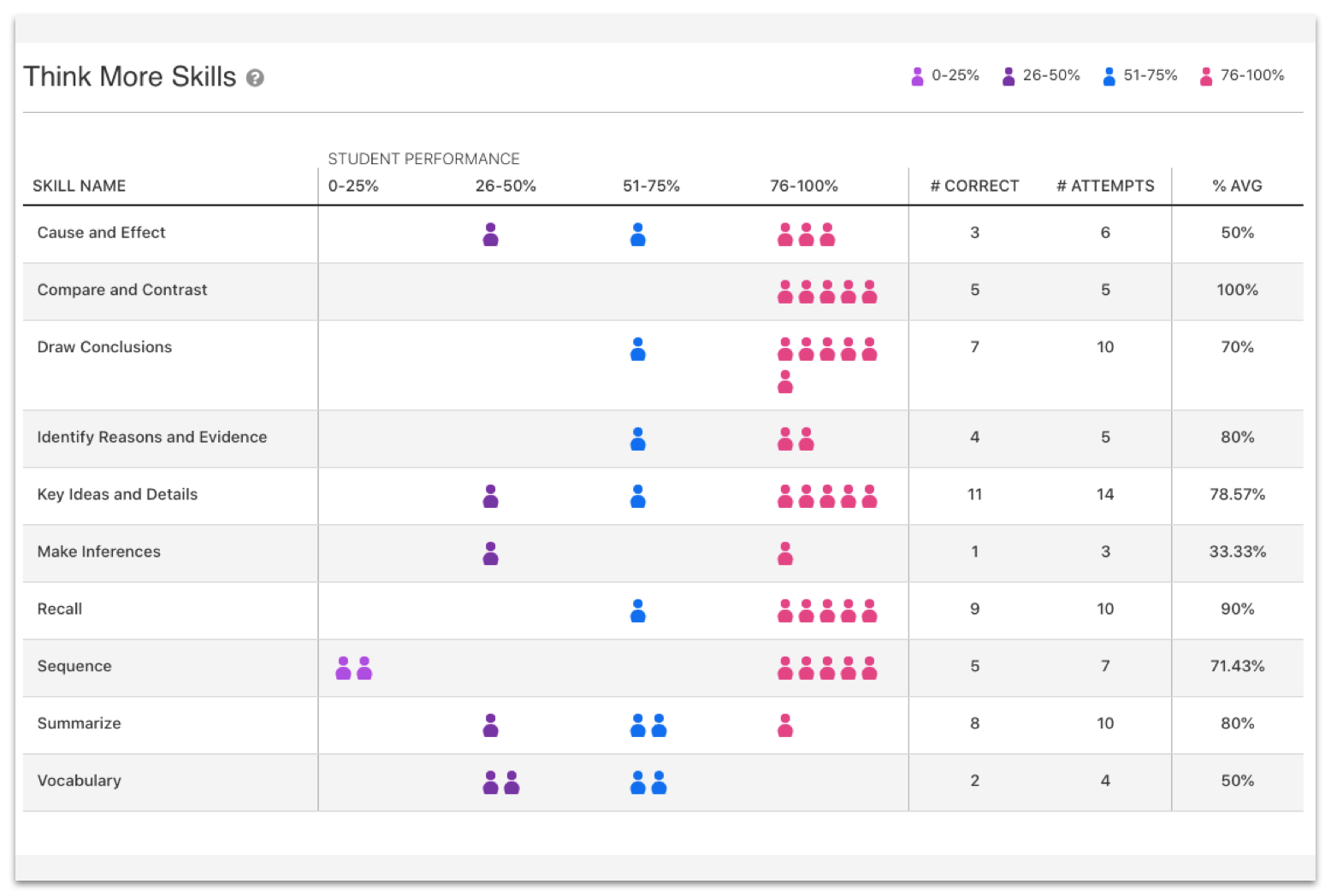
Task: Click the blue student icon in Draw Conclusions row
Action: click(637, 349)
